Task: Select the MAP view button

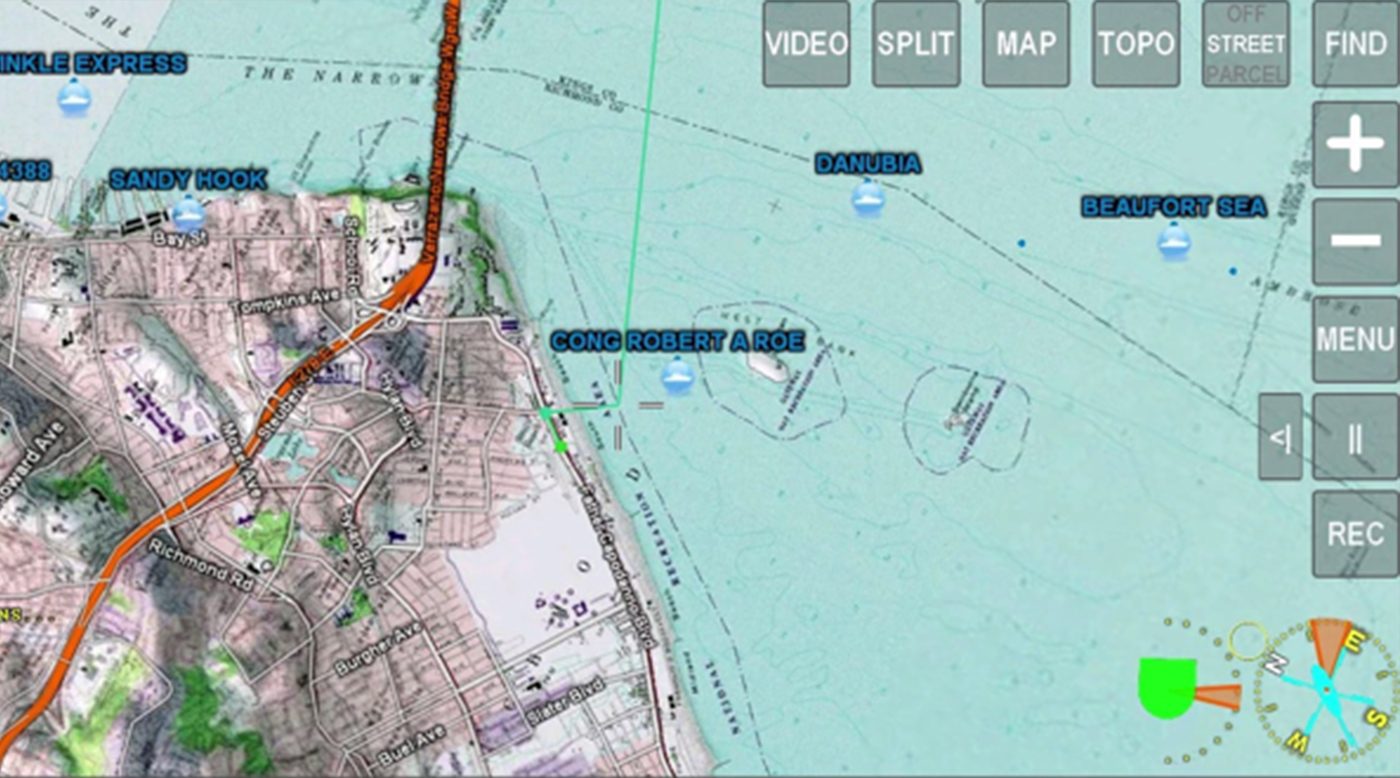Action: [x=1026, y=44]
